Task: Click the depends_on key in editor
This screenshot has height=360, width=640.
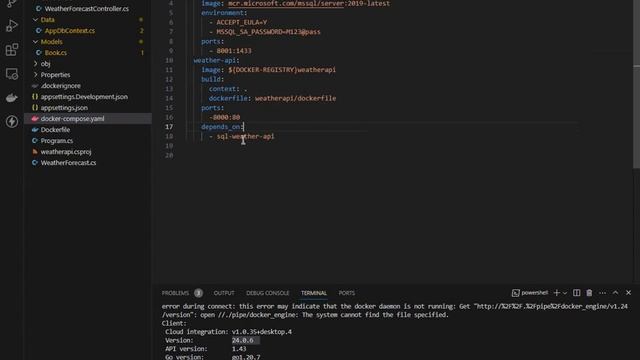Action: pyautogui.click(x=221, y=127)
